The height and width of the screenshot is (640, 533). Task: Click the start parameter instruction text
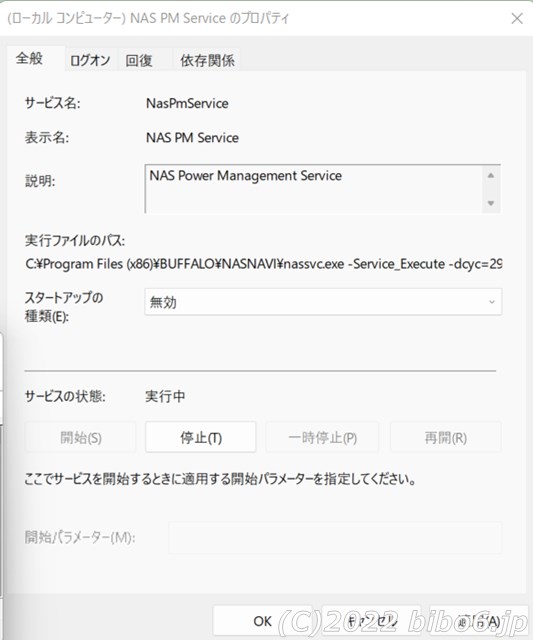tap(220, 478)
